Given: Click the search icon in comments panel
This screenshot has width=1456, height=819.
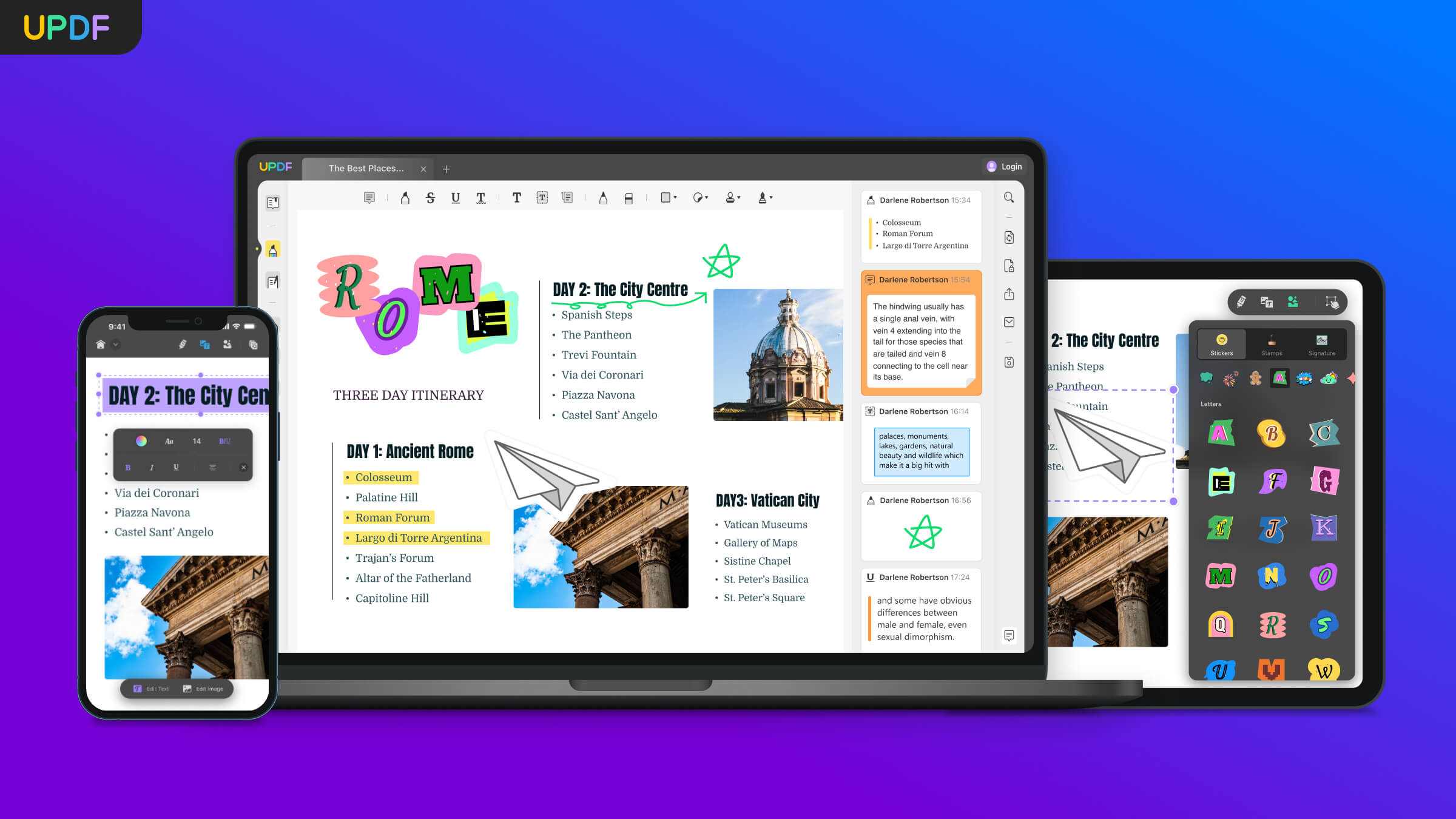Looking at the screenshot, I should (x=1010, y=199).
